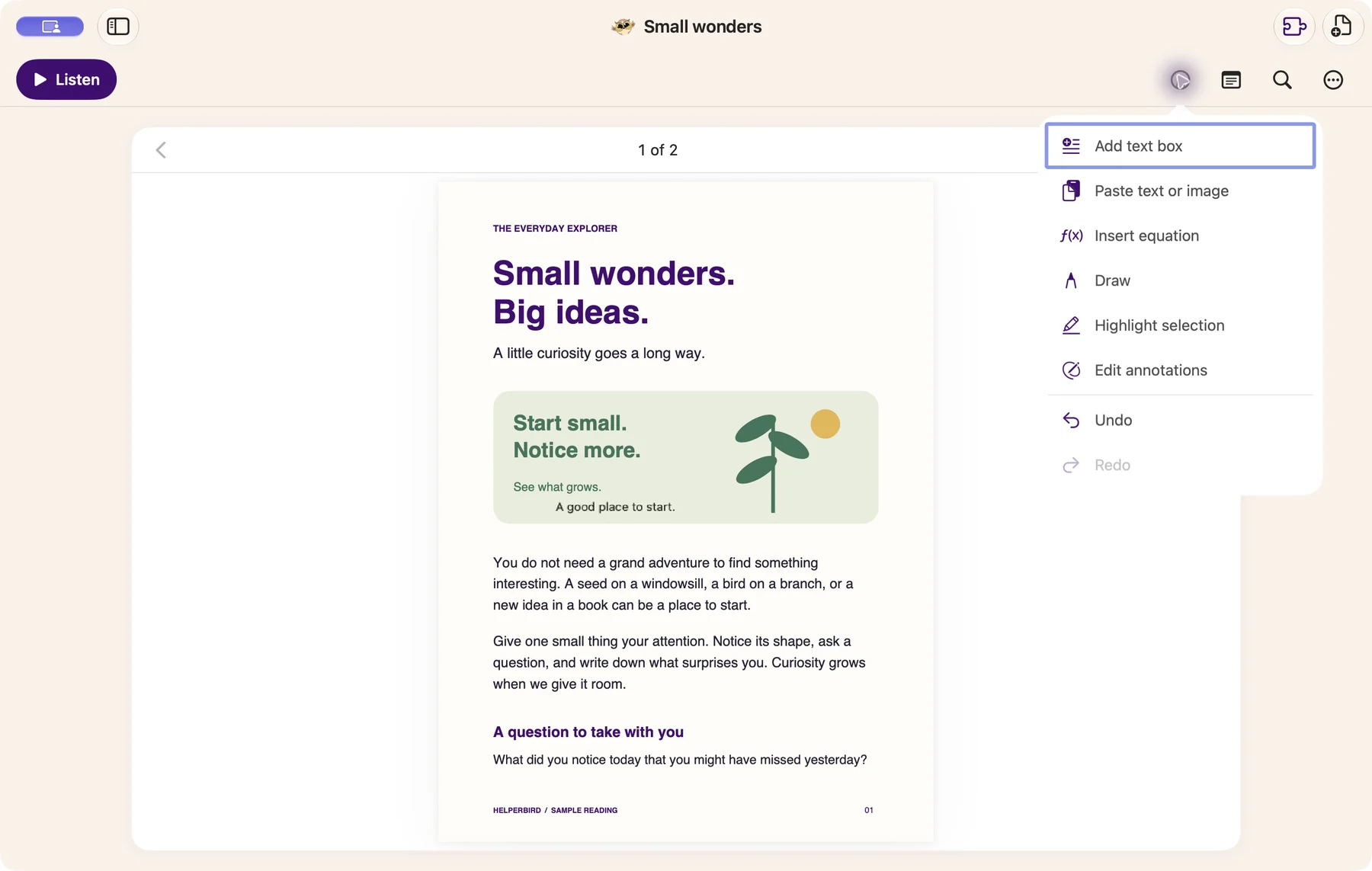Screen dimensions: 1372x871
Task: Click the export document icon at top right
Action: (x=1294, y=27)
